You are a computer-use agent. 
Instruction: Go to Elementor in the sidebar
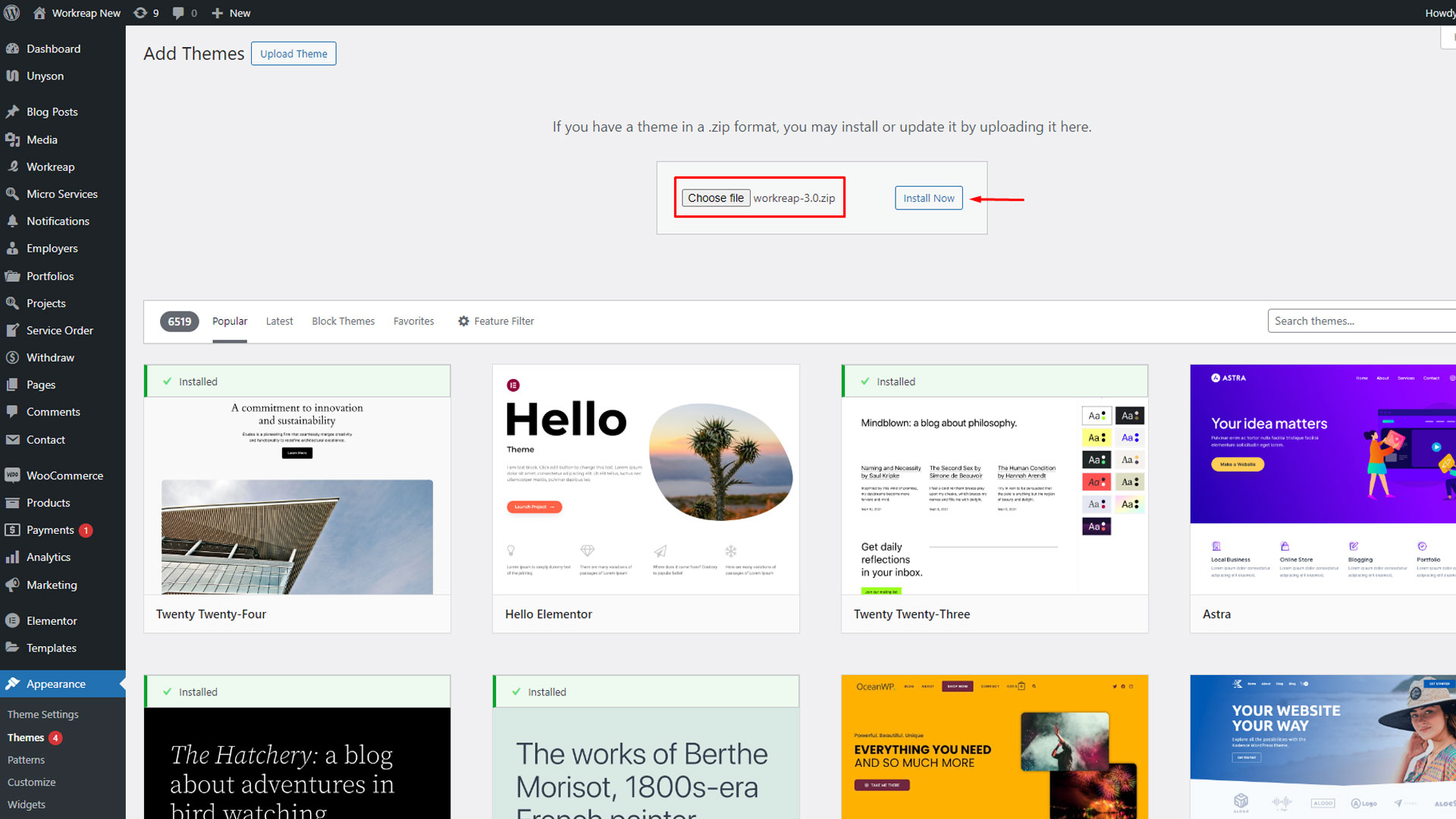pos(52,620)
